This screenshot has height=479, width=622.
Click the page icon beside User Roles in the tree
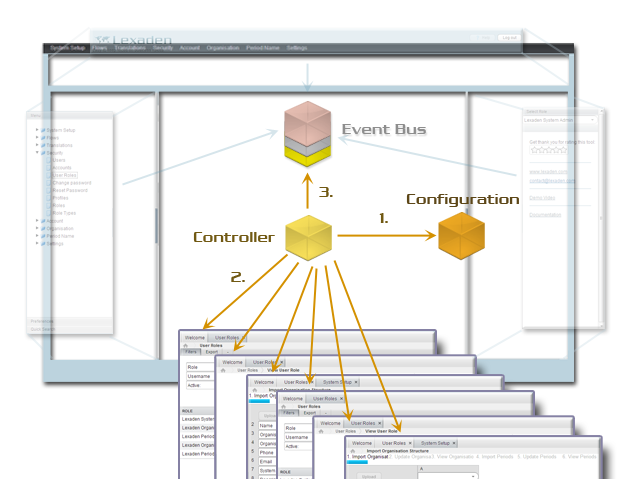49,175
